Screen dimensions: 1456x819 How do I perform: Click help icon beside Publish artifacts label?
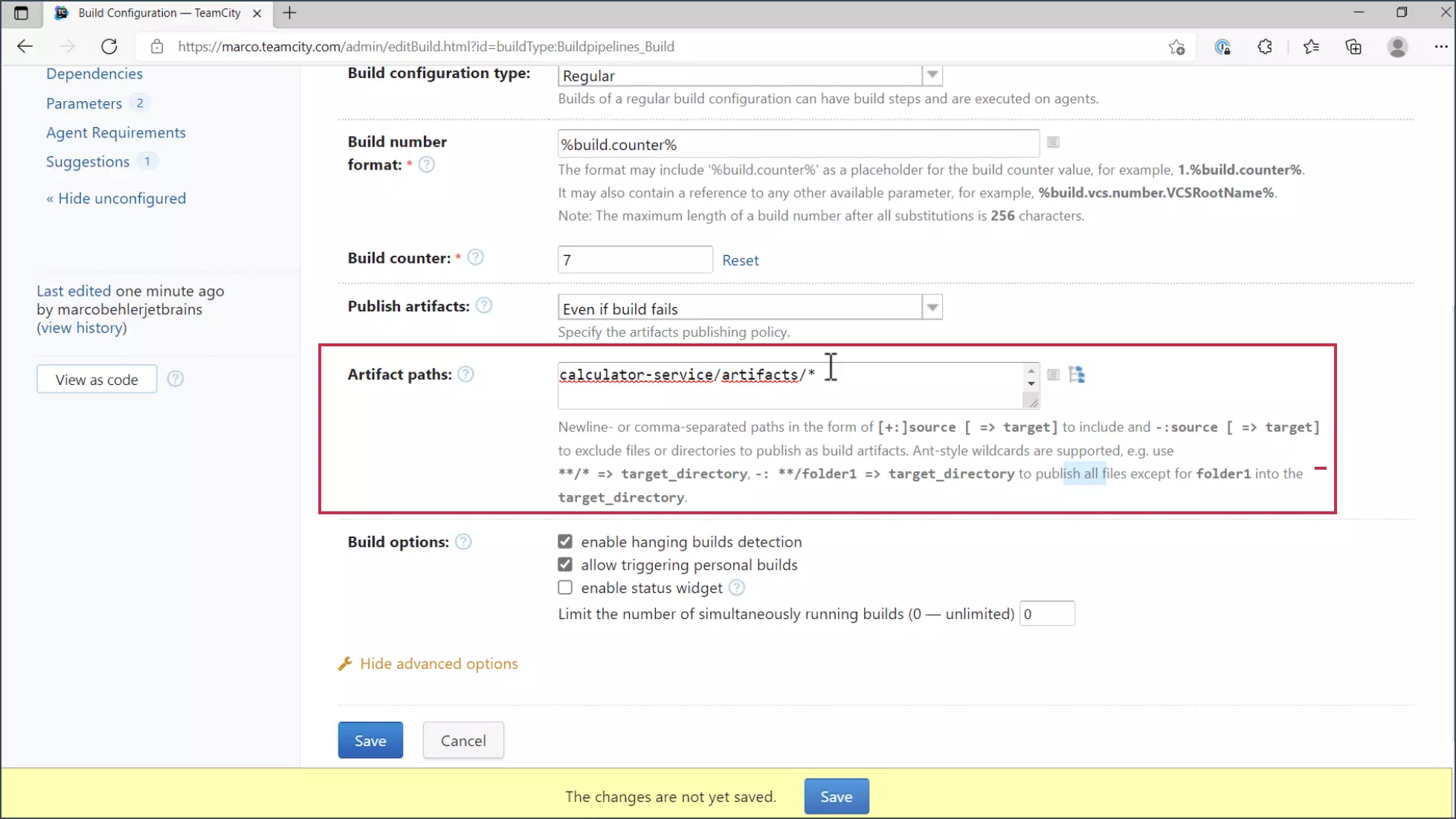click(x=483, y=305)
